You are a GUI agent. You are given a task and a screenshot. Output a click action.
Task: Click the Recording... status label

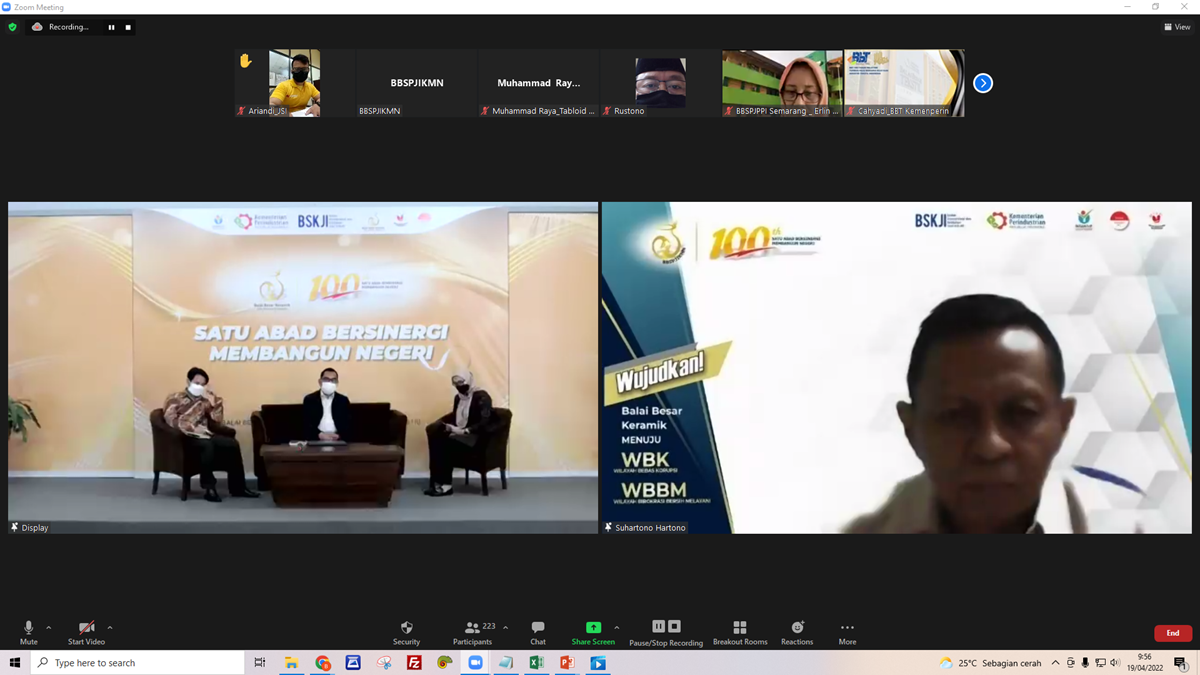pyautogui.click(x=69, y=27)
